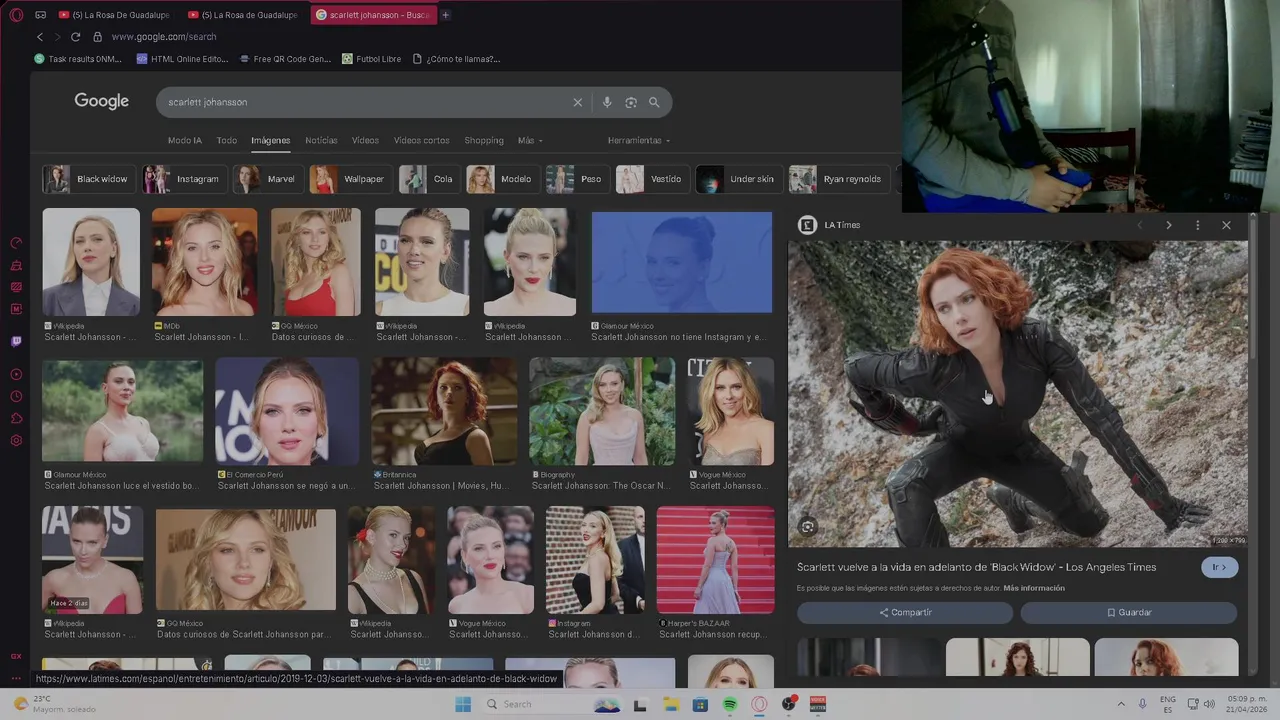Image resolution: width=1280 pixels, height=720 pixels.
Task: Start voice search with the microphone icon
Action: (x=606, y=102)
